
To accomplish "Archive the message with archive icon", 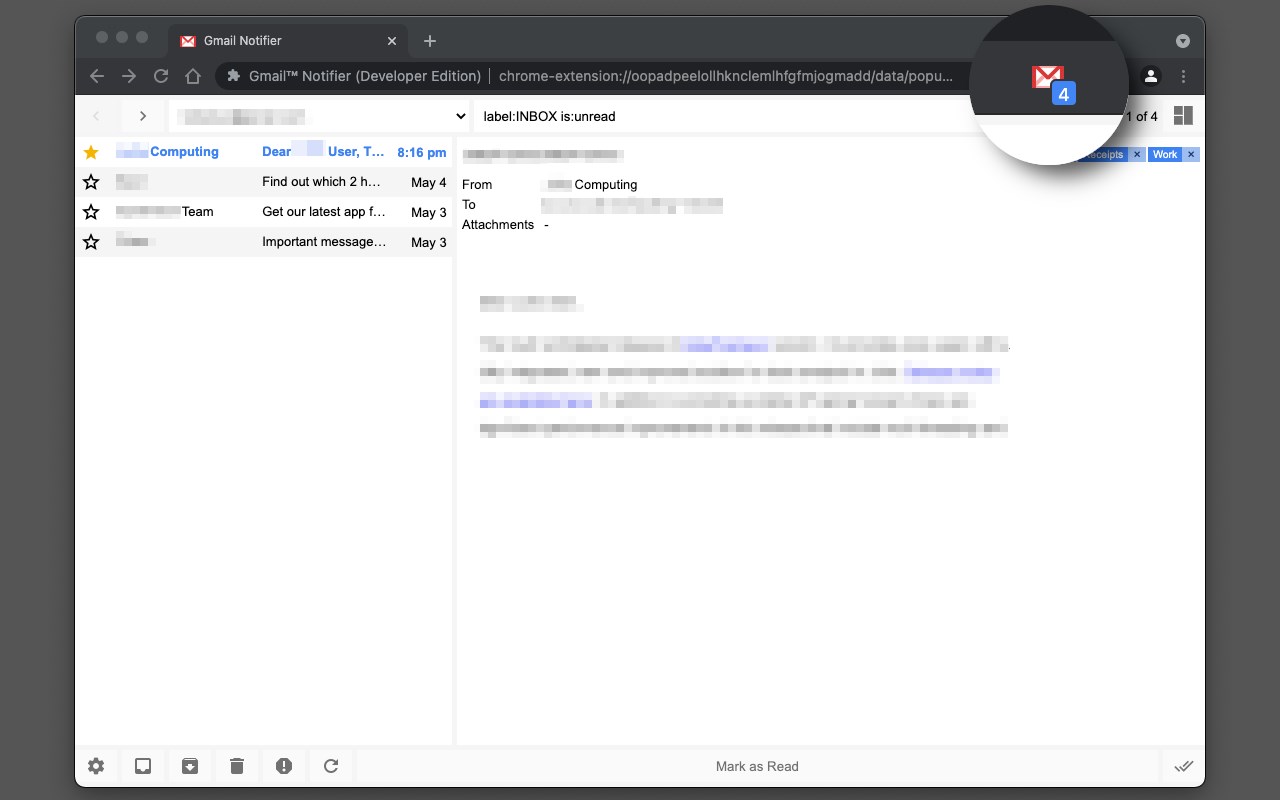I will (190, 766).
